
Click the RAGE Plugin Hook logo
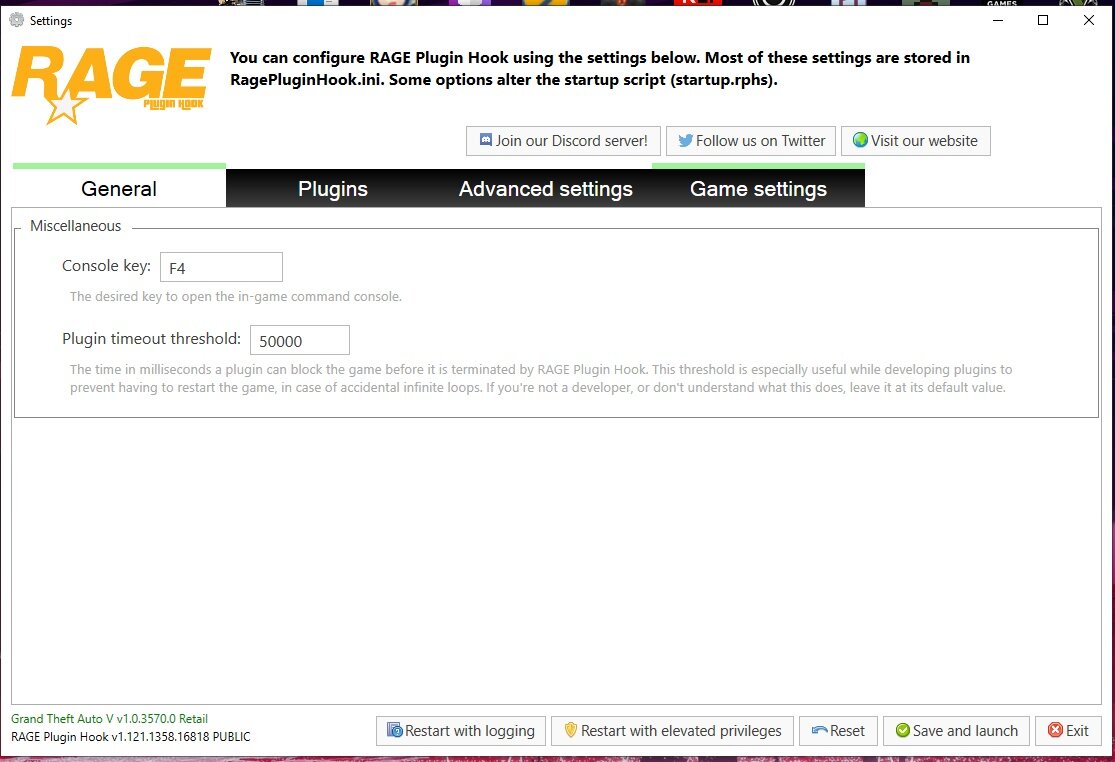click(112, 85)
